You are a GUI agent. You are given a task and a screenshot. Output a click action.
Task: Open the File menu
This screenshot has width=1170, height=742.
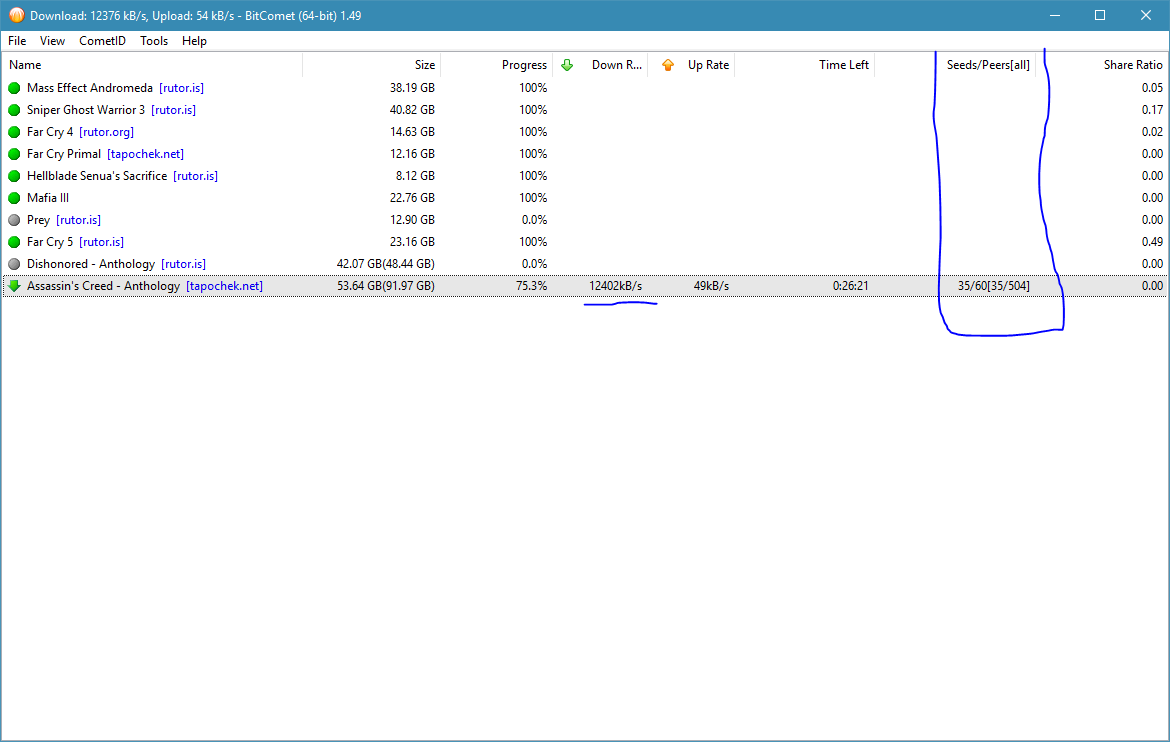coord(17,41)
